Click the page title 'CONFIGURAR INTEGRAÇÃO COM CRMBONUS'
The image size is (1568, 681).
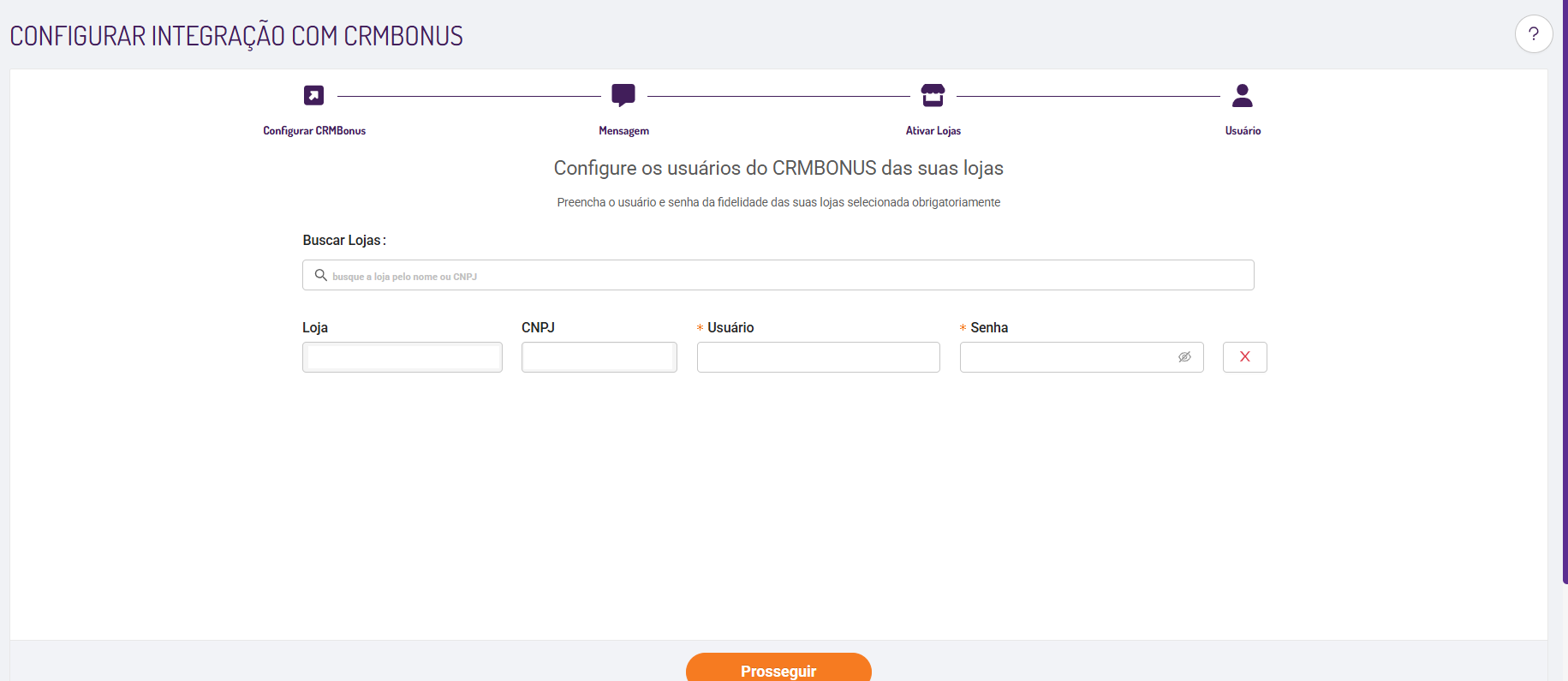236,36
